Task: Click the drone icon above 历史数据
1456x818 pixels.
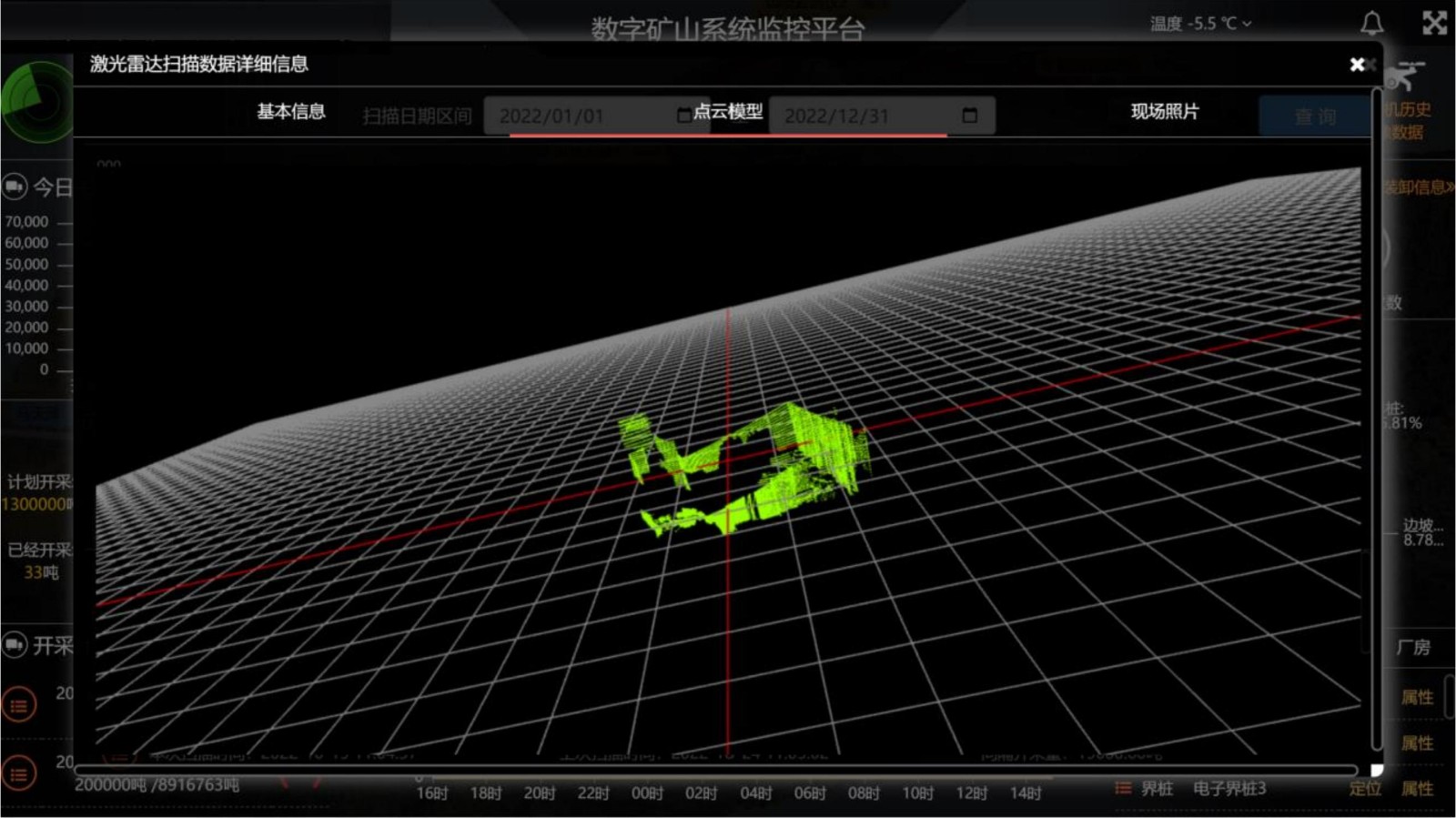Action: click(1406, 76)
